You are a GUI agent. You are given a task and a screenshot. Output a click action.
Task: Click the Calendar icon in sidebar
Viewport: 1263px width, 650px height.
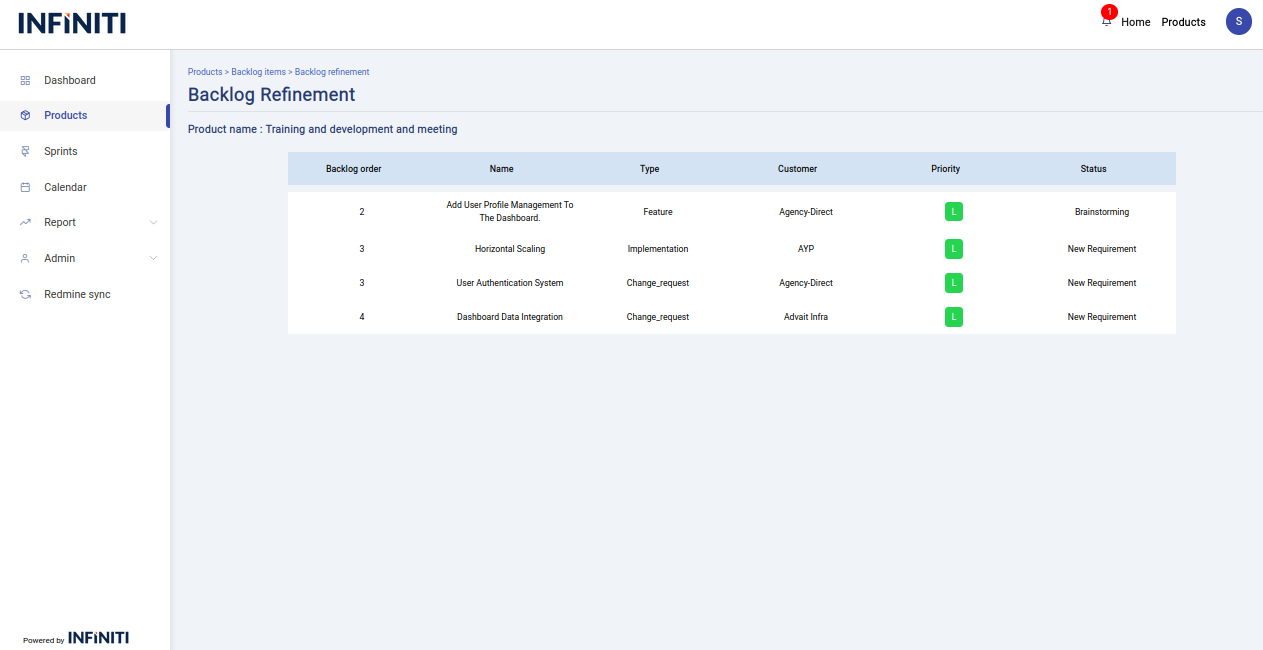click(x=26, y=187)
